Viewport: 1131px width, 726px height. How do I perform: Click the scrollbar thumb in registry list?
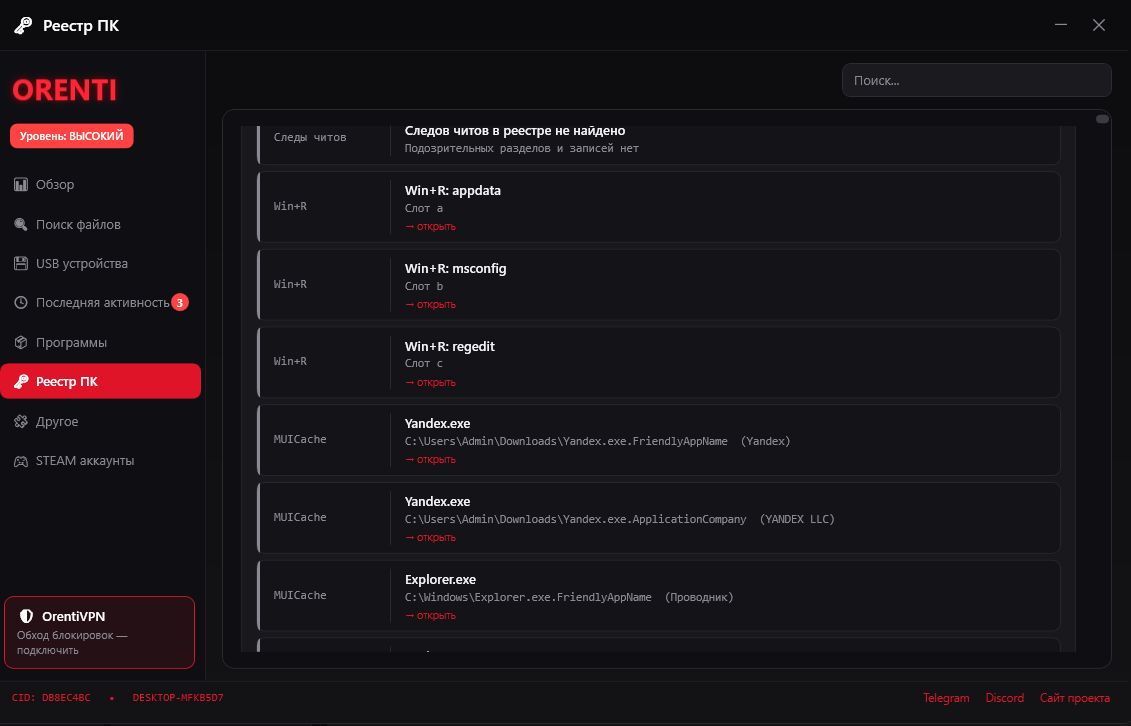click(1102, 119)
